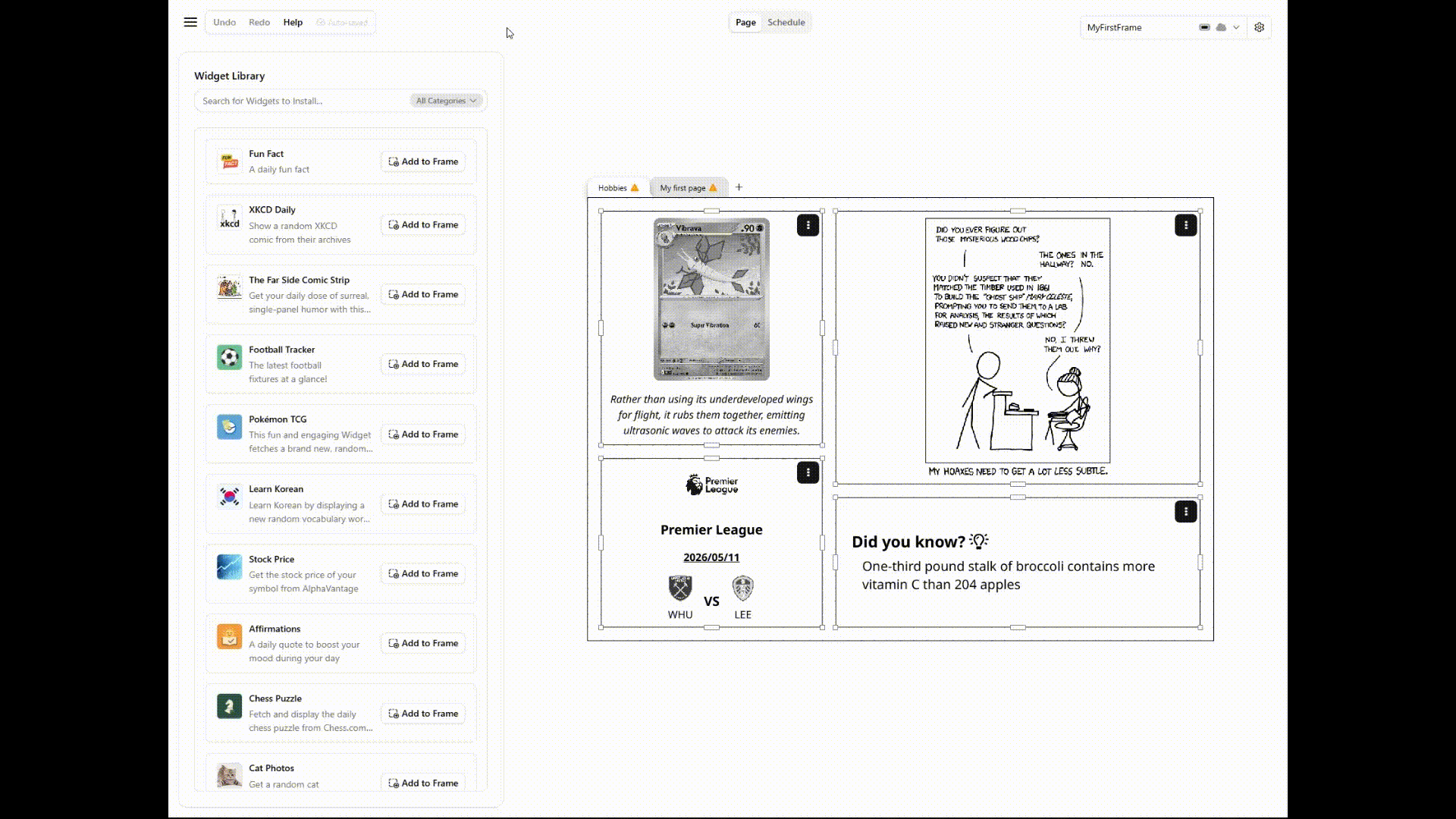
Task: Open the hamburger menu
Action: [x=190, y=22]
